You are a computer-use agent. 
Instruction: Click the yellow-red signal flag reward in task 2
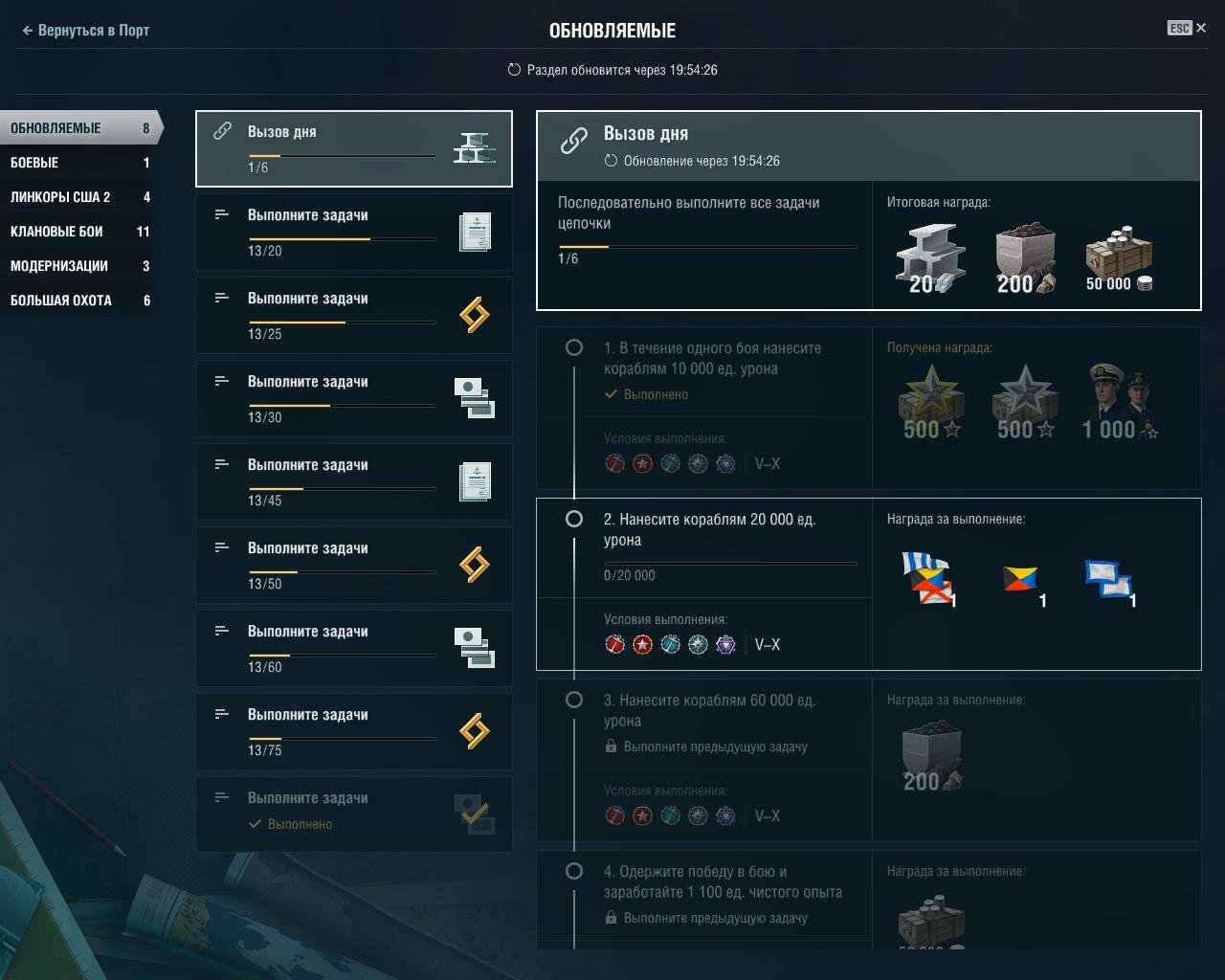tap(1020, 580)
